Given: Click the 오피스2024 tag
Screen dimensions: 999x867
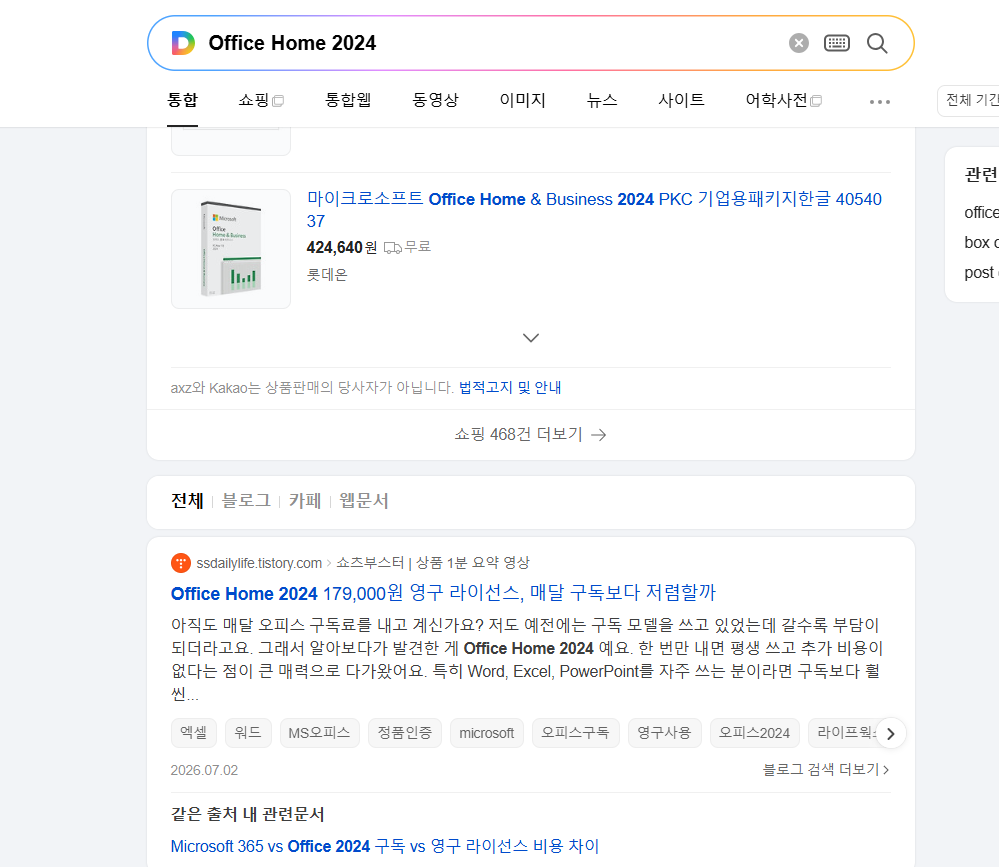Looking at the screenshot, I should point(754,733).
